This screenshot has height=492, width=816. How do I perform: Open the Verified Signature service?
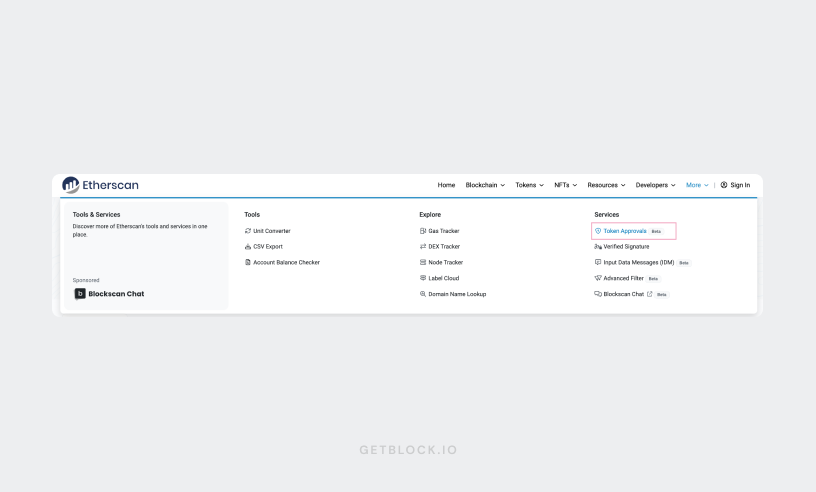pyautogui.click(x=626, y=246)
